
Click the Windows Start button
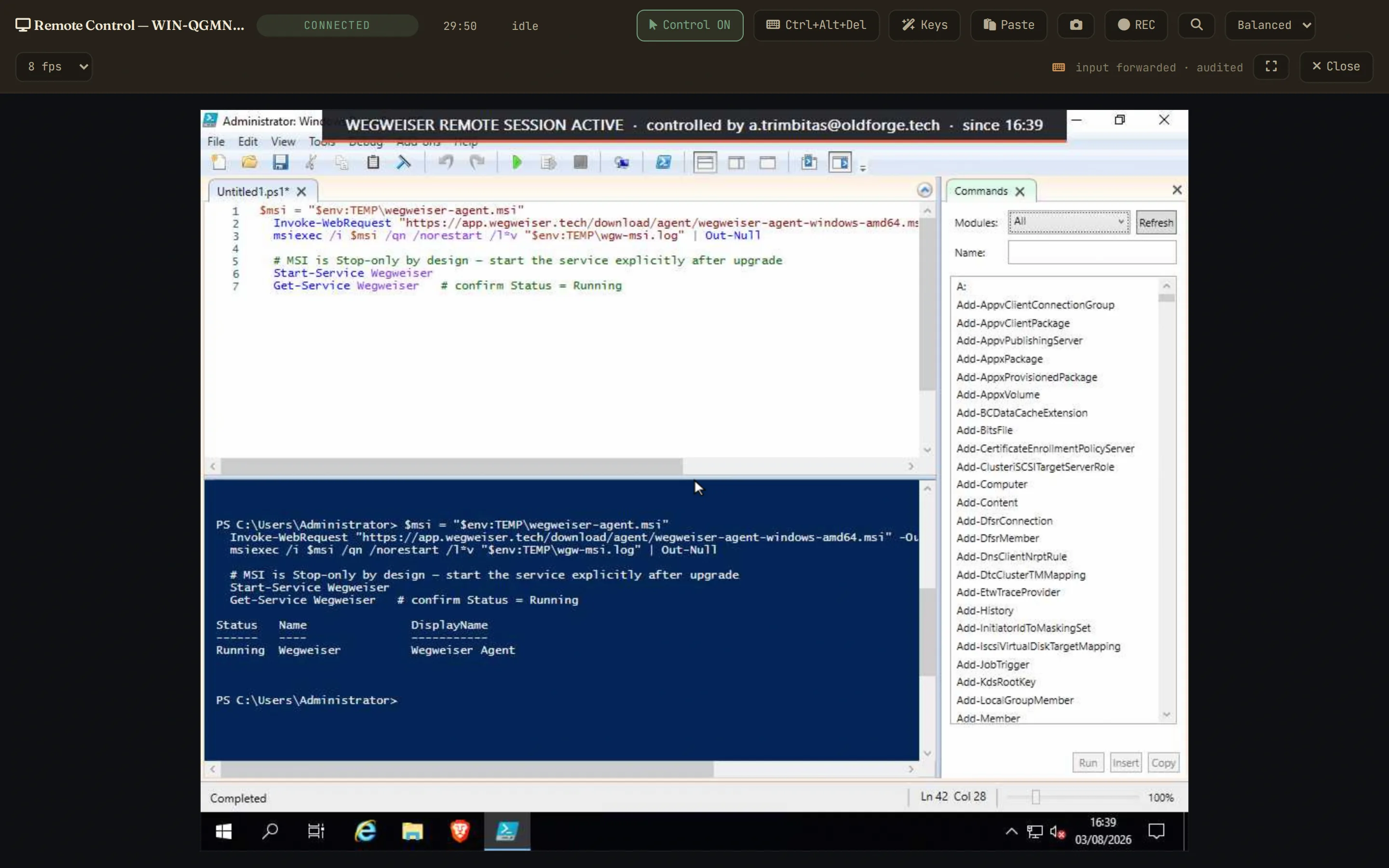(x=223, y=831)
